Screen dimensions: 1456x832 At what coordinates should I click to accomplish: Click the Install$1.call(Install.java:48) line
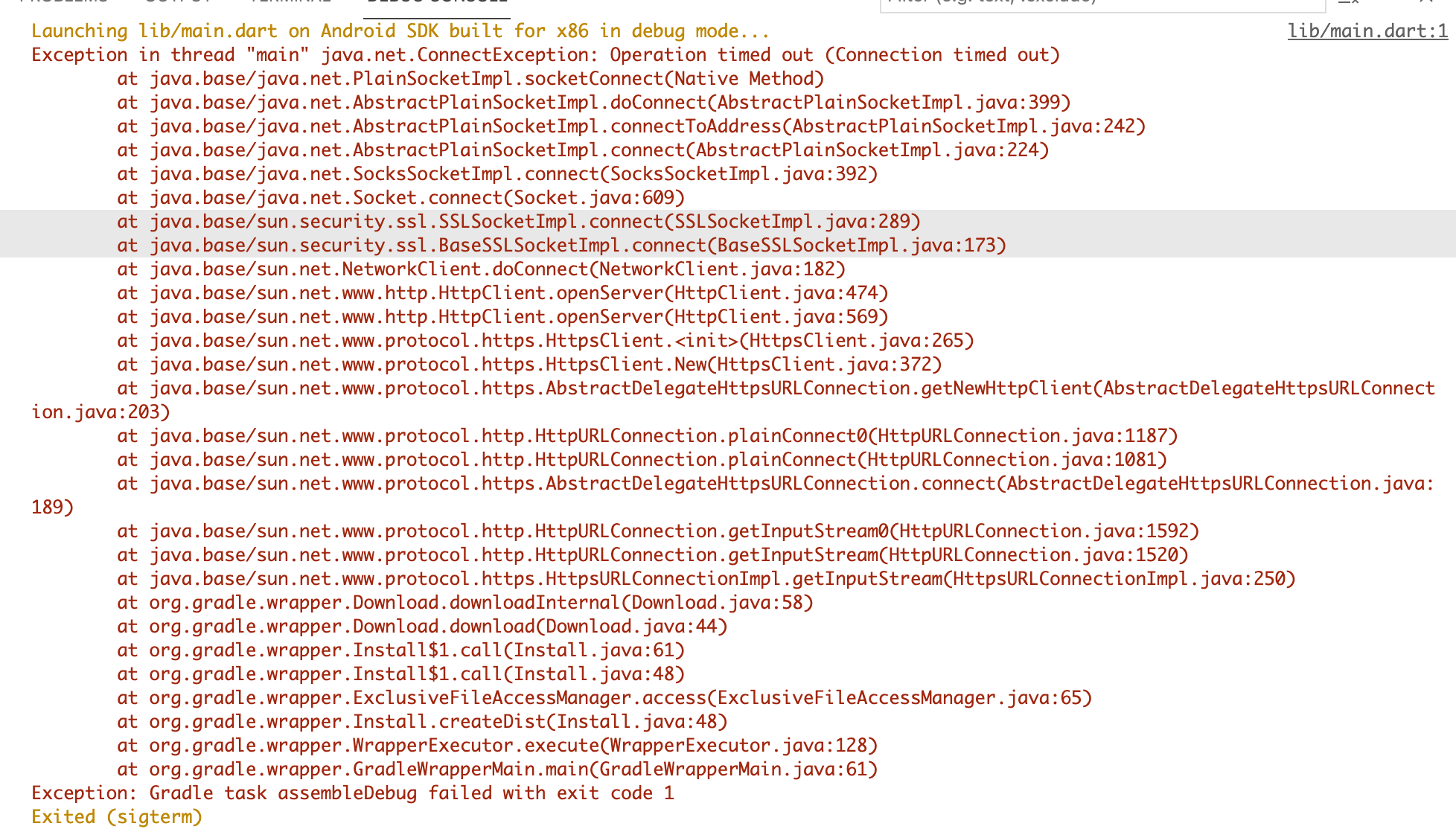400,674
